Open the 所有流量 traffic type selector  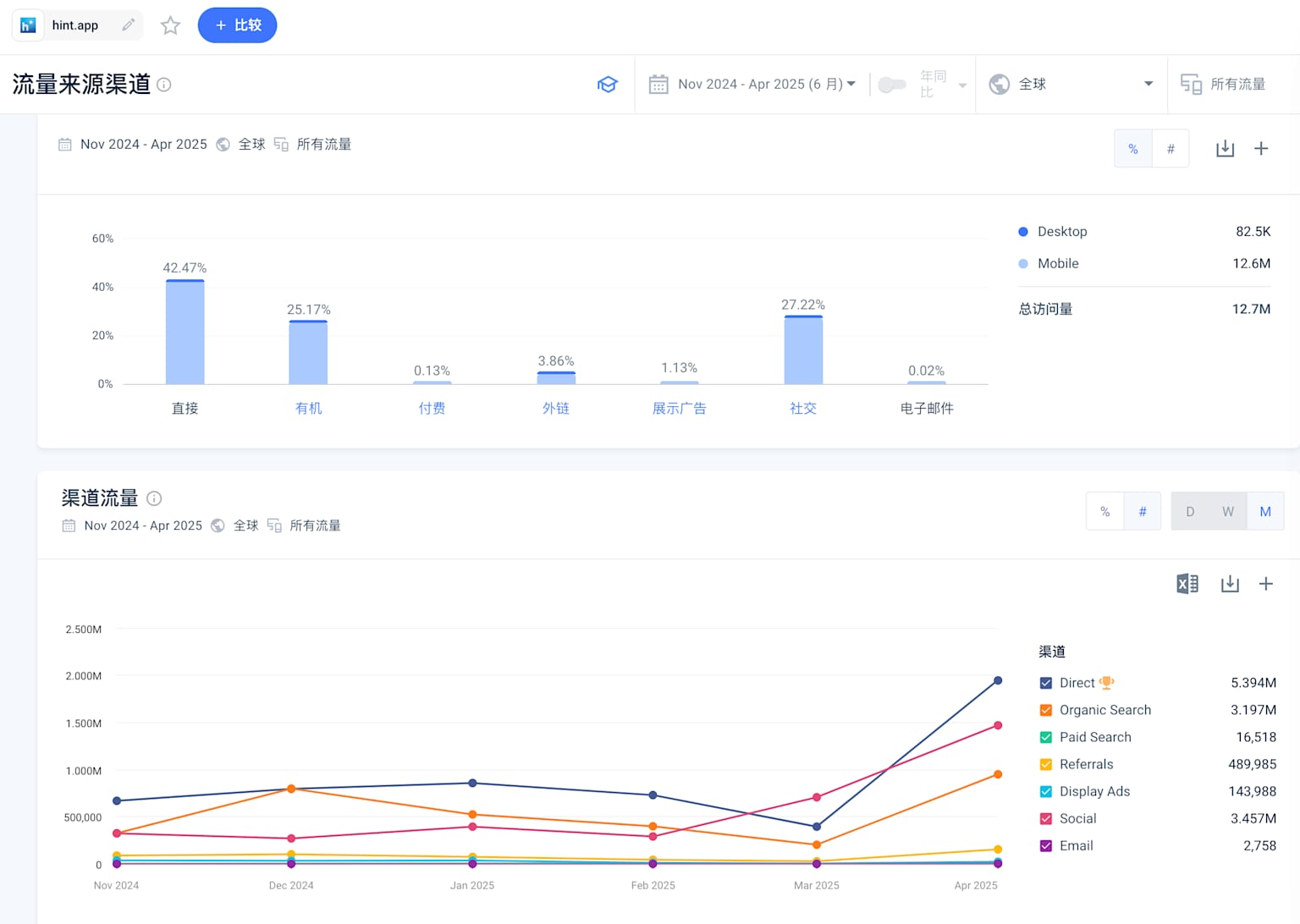coord(1225,85)
